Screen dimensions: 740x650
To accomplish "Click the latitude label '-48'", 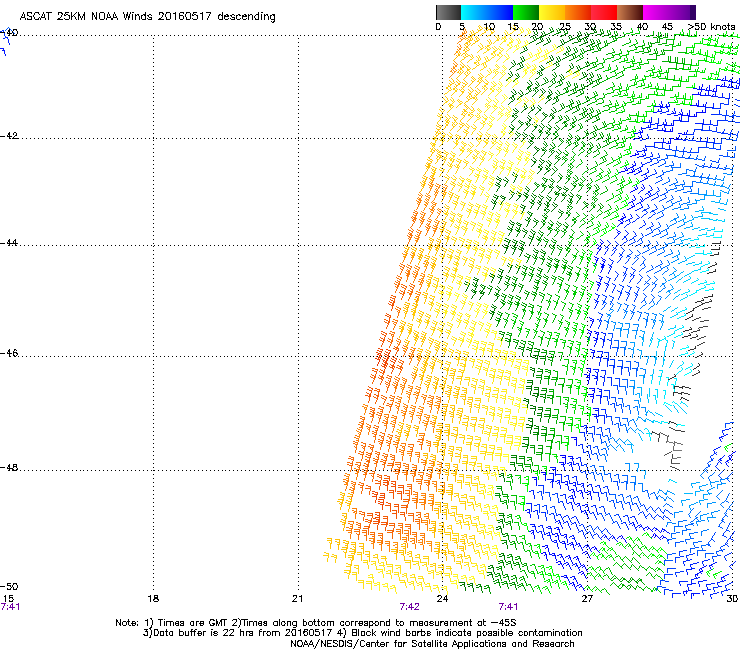I will (9, 468).
